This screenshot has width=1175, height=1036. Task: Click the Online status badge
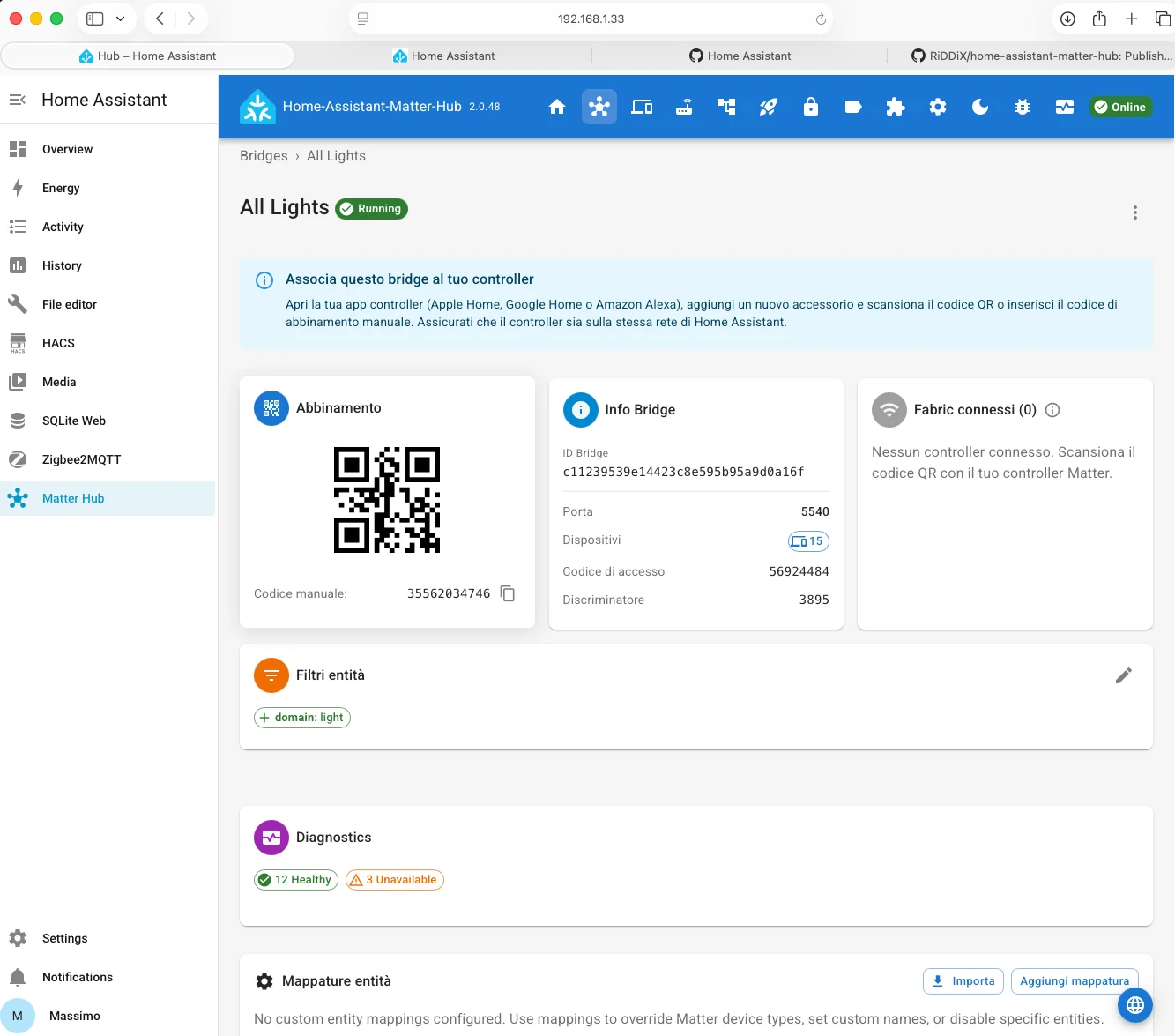1120,107
